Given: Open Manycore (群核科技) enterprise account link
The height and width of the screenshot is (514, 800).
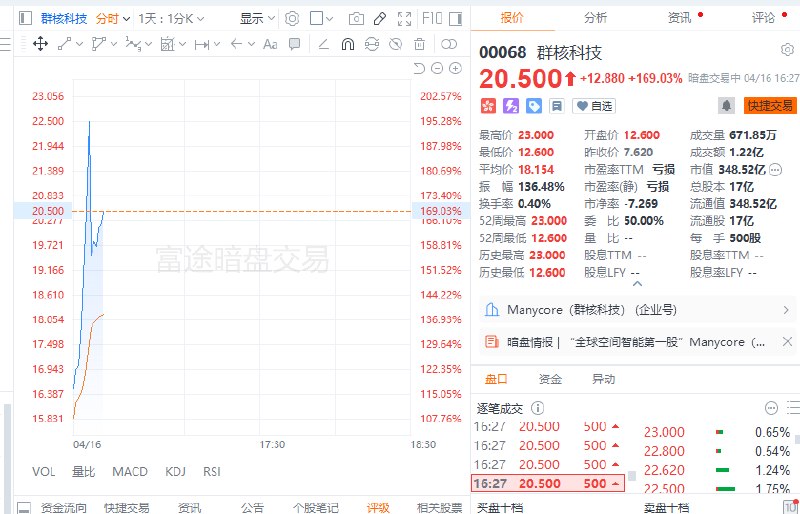Looking at the screenshot, I should click(x=638, y=310).
